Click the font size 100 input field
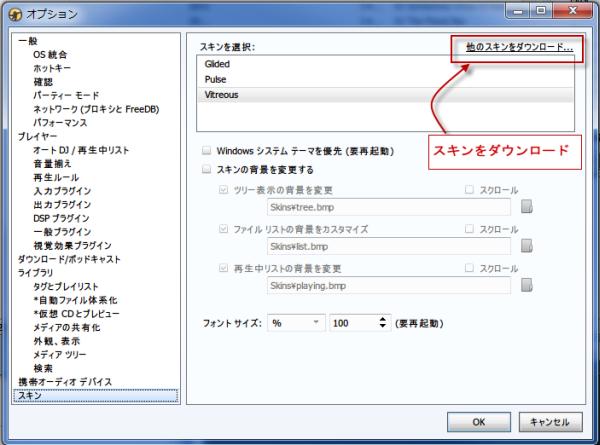 354,323
